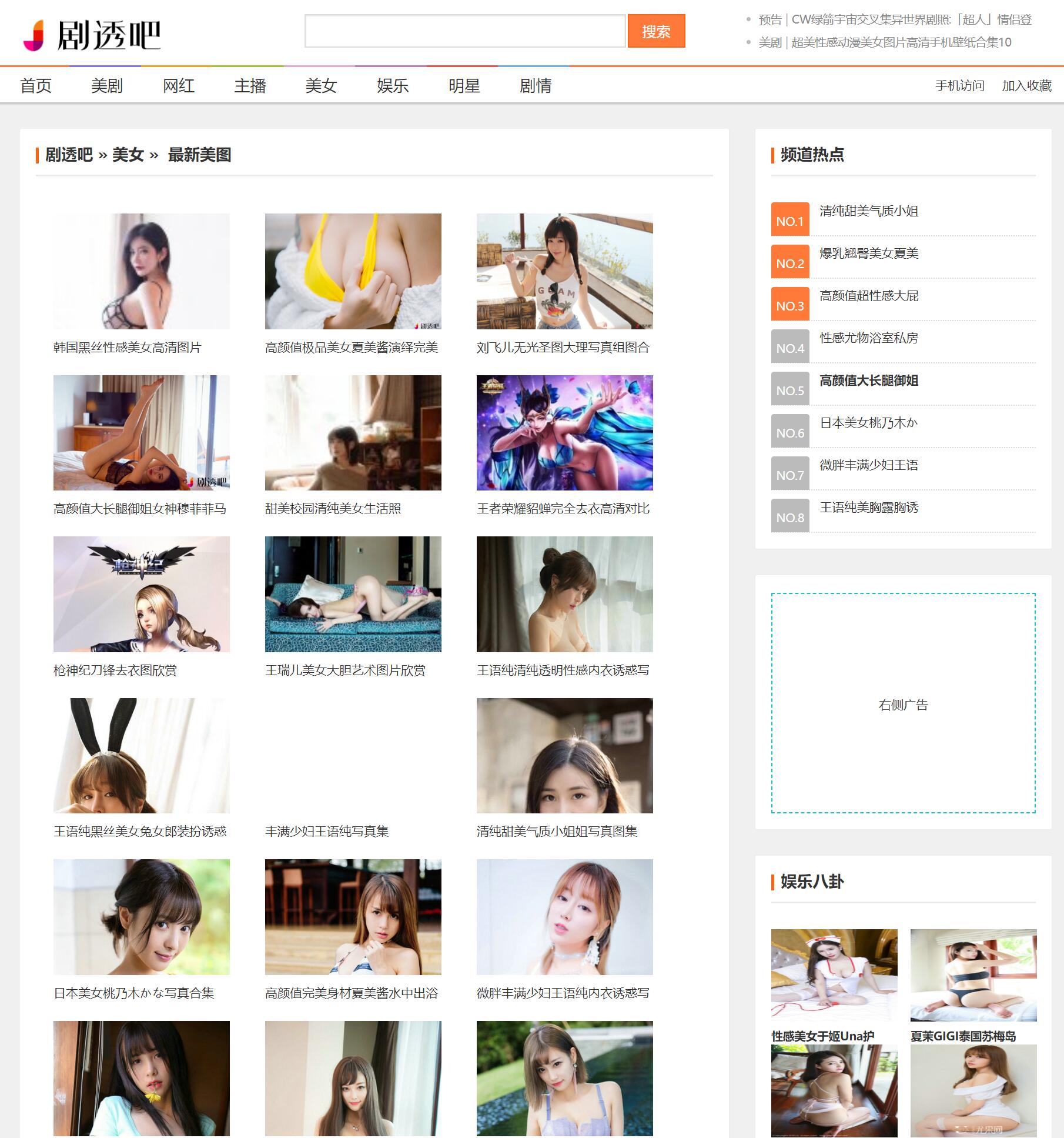Click the 右侧广告 ad placeholder box
The height and width of the screenshot is (1138, 1064).
[903, 703]
